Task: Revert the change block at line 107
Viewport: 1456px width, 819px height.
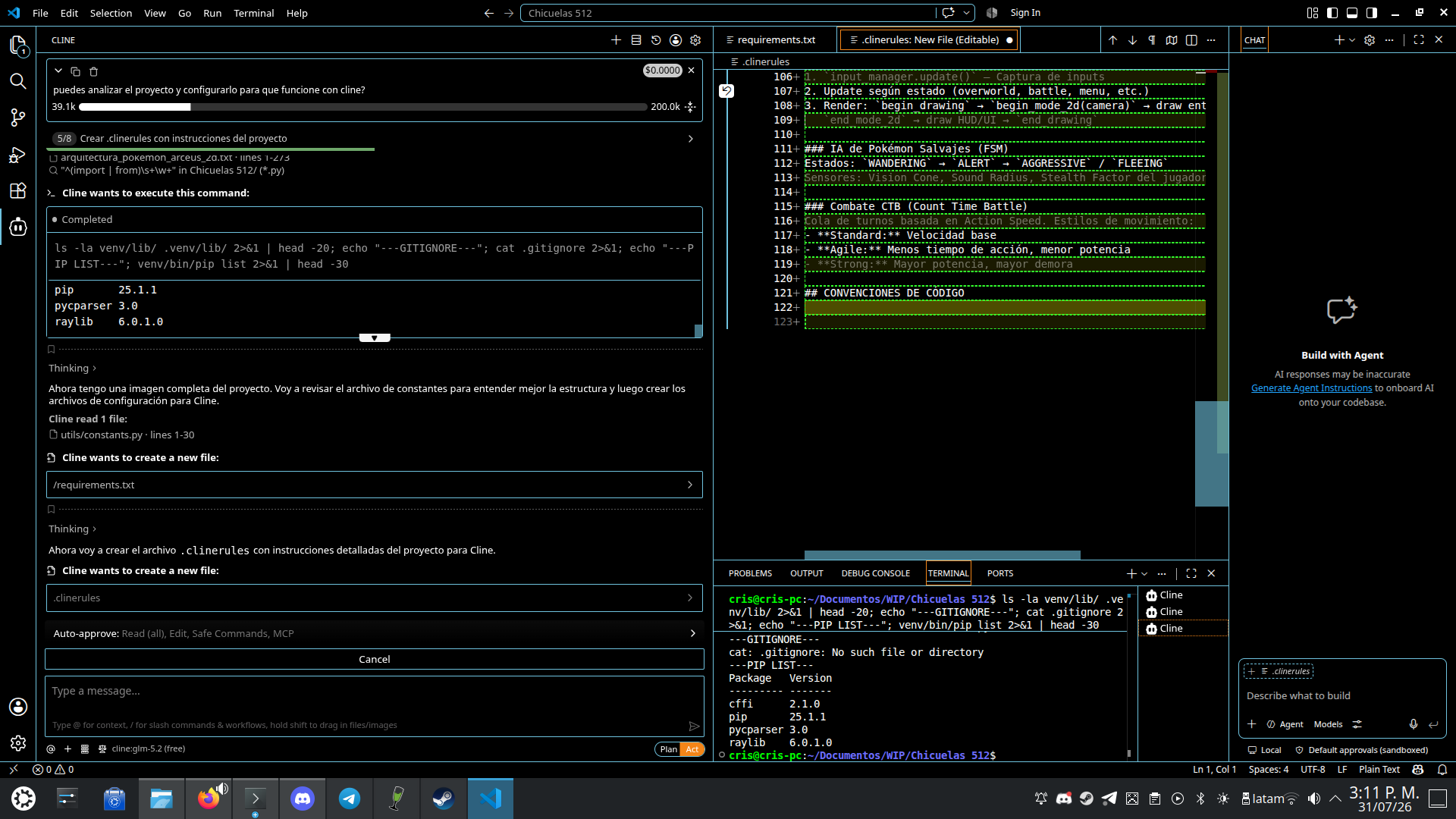Action: (726, 91)
